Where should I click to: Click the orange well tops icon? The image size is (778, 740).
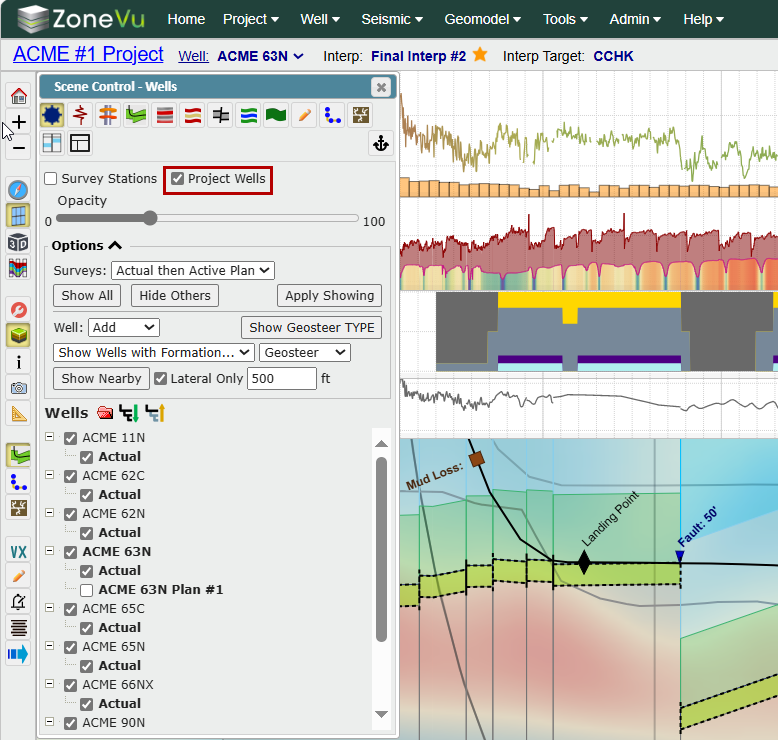(x=108, y=116)
